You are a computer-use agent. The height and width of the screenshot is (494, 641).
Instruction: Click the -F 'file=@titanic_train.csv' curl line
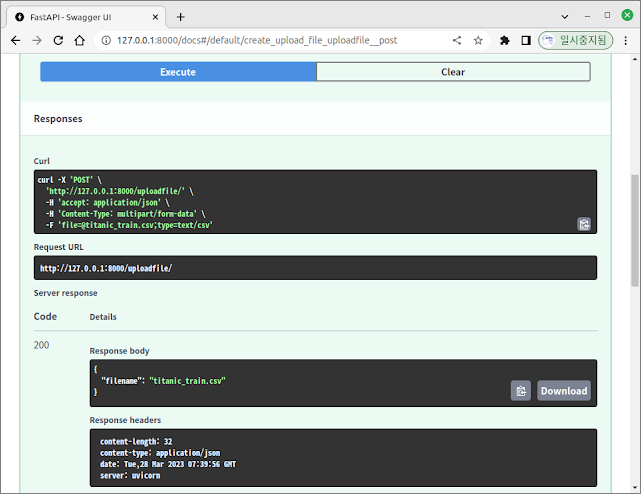[x=129, y=225]
